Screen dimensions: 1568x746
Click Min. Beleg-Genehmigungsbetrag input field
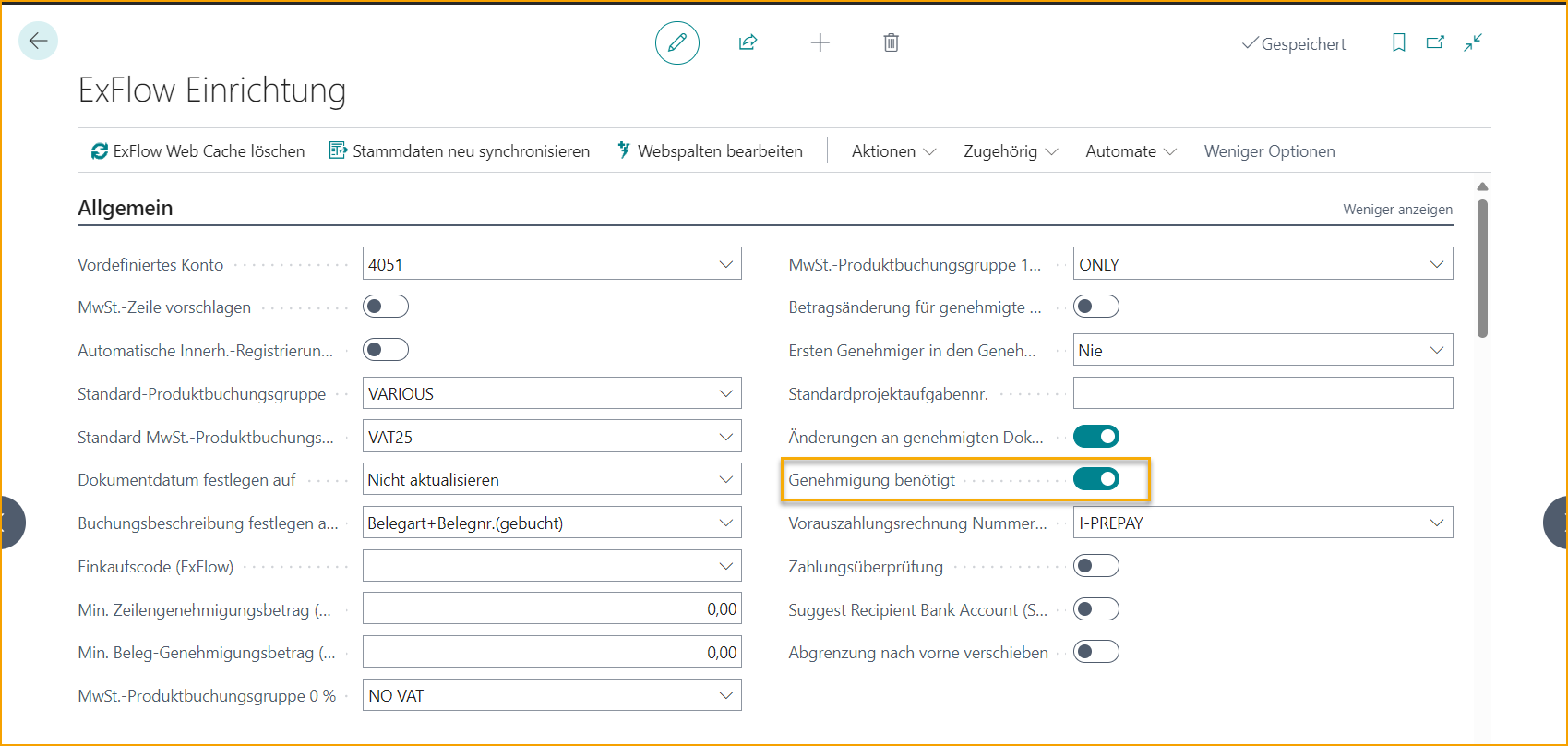(552, 652)
